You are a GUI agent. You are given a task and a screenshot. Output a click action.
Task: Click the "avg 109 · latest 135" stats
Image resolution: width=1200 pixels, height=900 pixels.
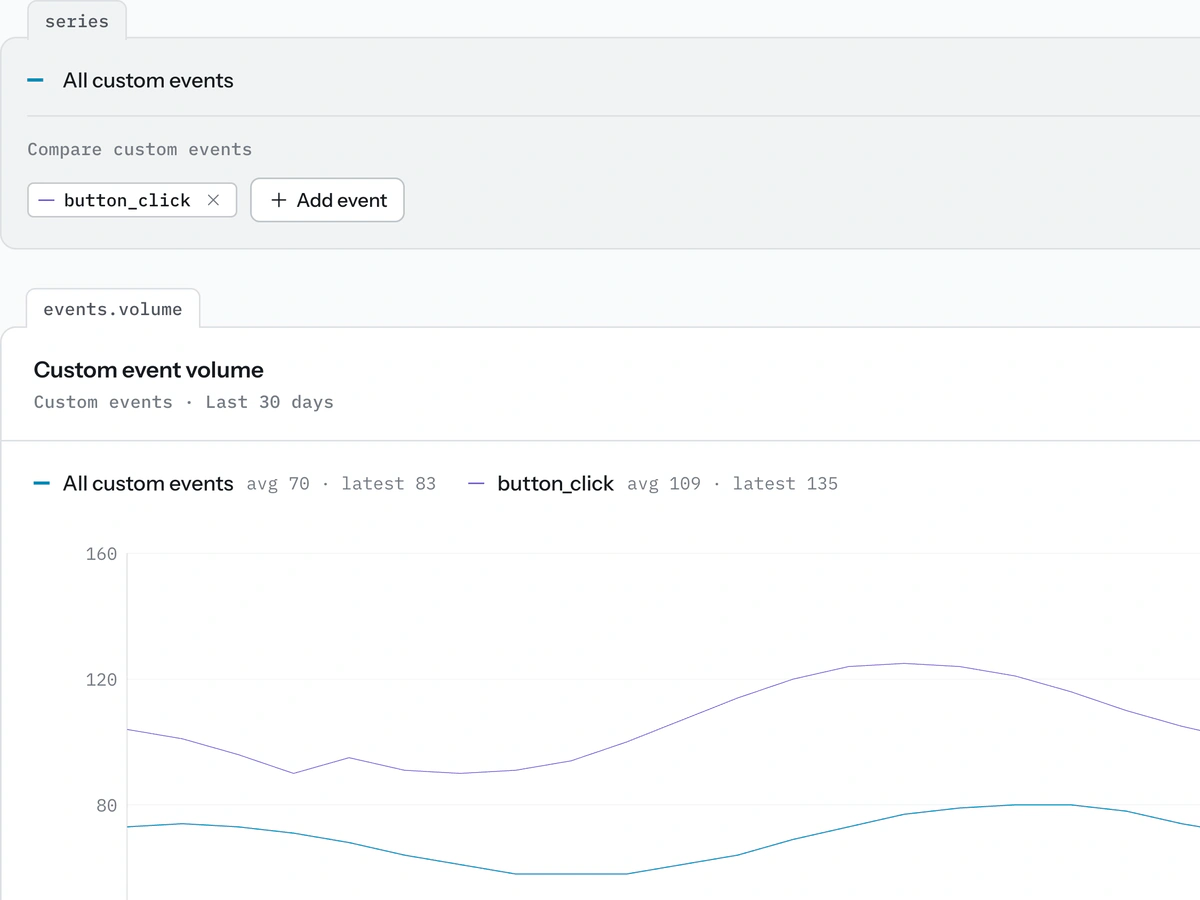click(733, 484)
